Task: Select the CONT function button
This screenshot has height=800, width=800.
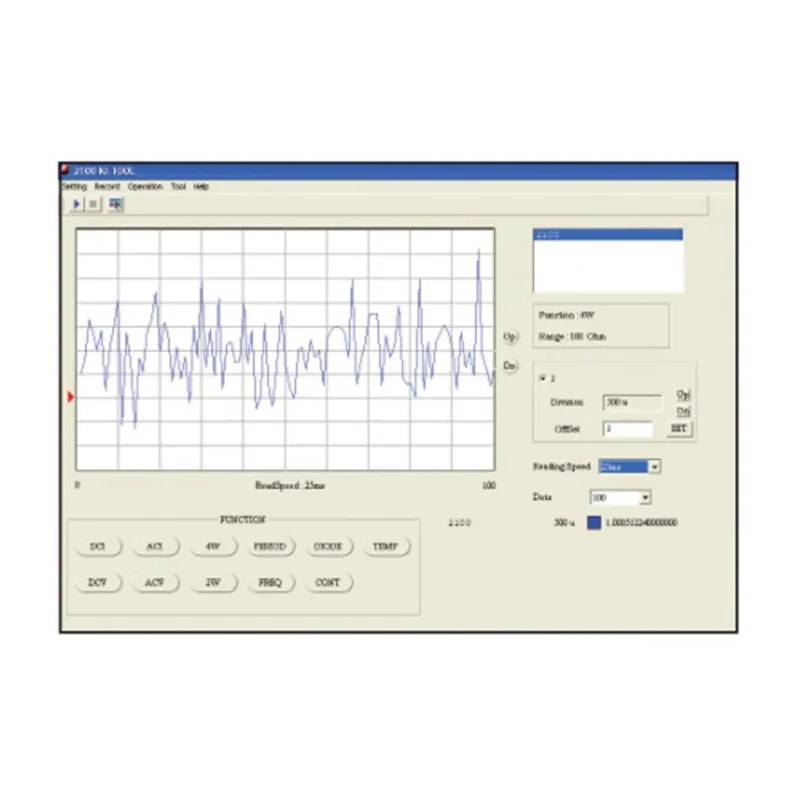Action: coord(328,583)
